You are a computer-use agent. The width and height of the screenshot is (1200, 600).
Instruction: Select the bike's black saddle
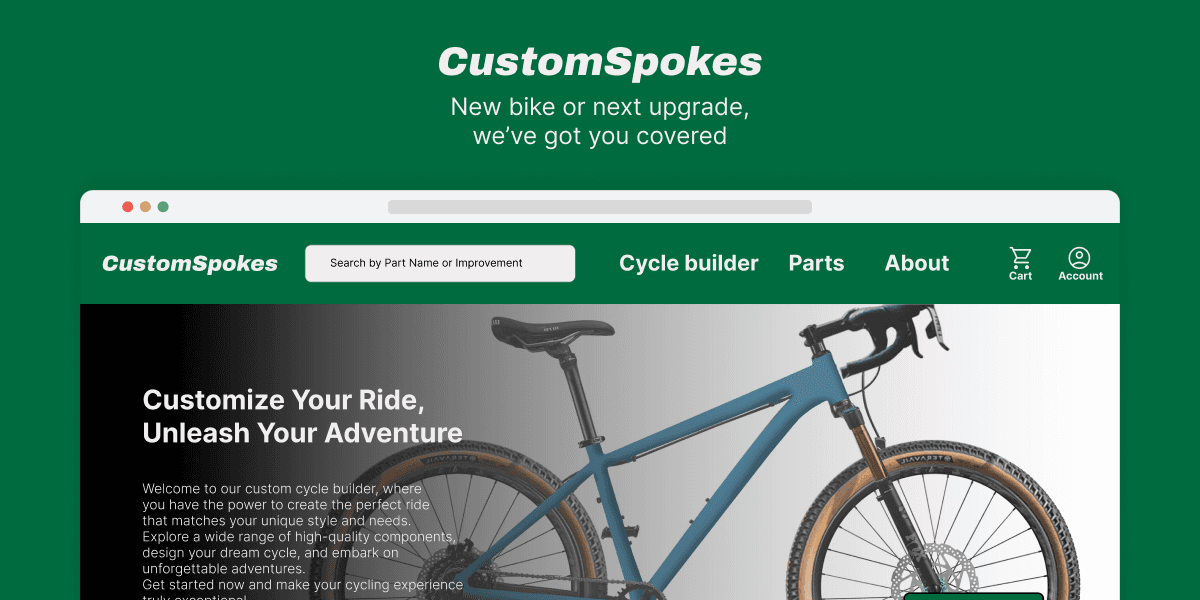552,329
